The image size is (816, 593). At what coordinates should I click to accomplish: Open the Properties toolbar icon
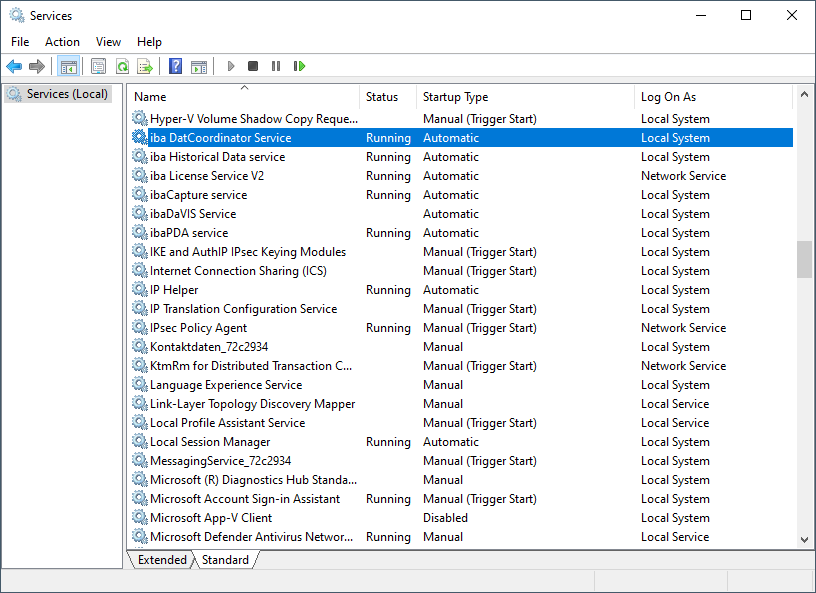click(x=98, y=66)
